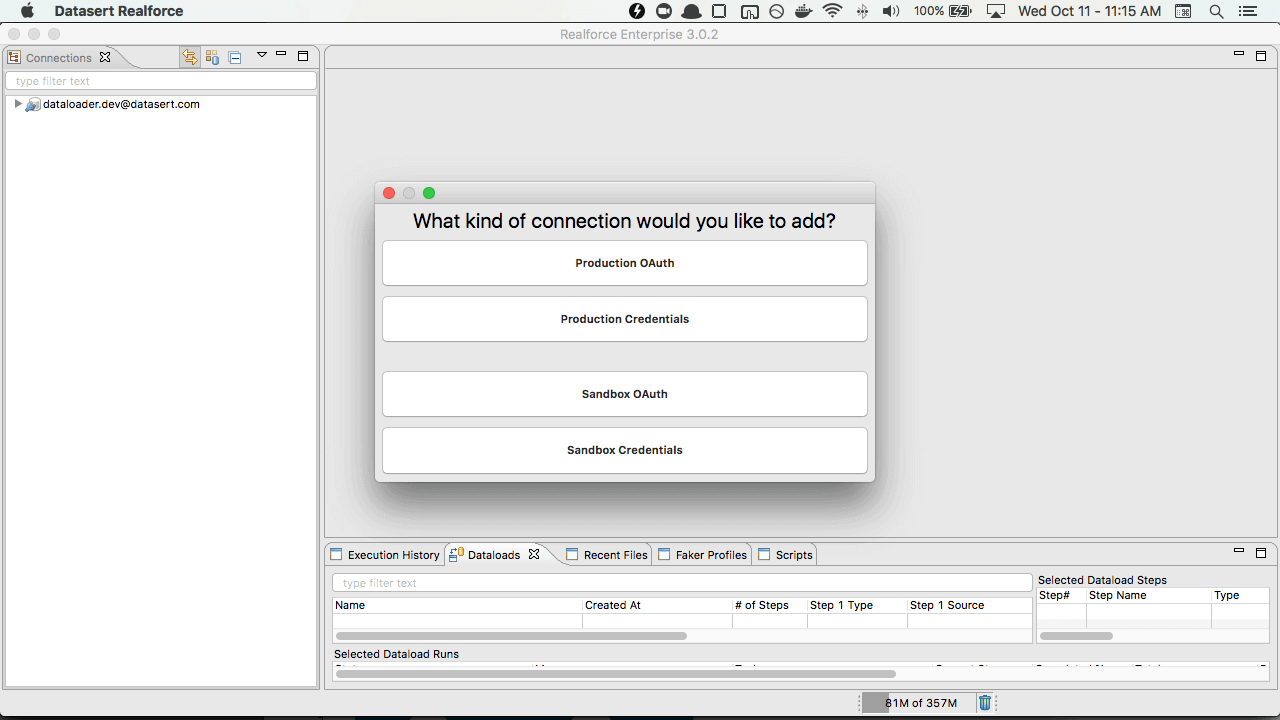Open the Faker Profiles tab
This screenshot has width=1280, height=720.
tap(702, 555)
